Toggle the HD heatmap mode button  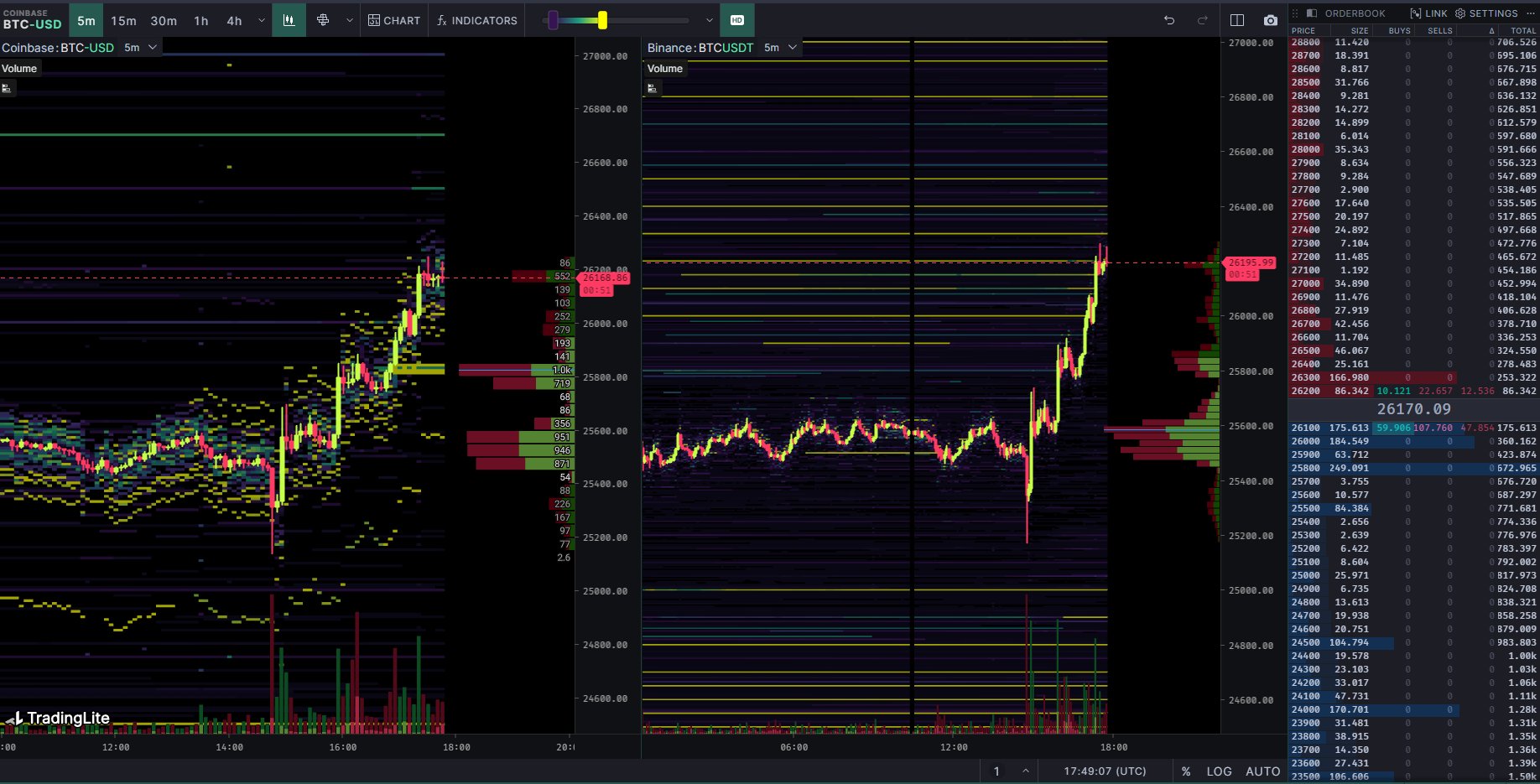[x=737, y=20]
